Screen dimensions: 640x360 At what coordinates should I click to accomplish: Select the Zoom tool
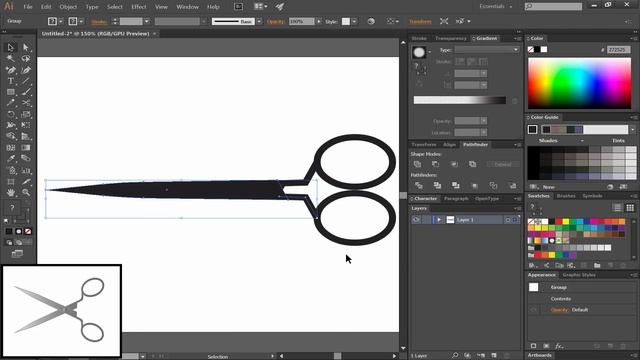(x=26, y=192)
